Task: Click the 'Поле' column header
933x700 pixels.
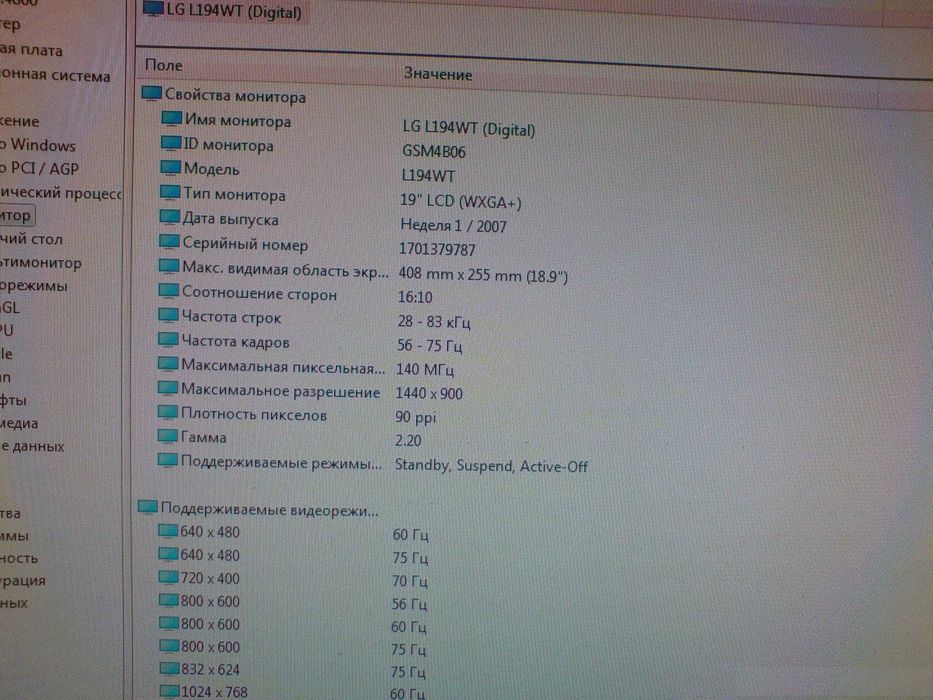Action: coord(164,65)
